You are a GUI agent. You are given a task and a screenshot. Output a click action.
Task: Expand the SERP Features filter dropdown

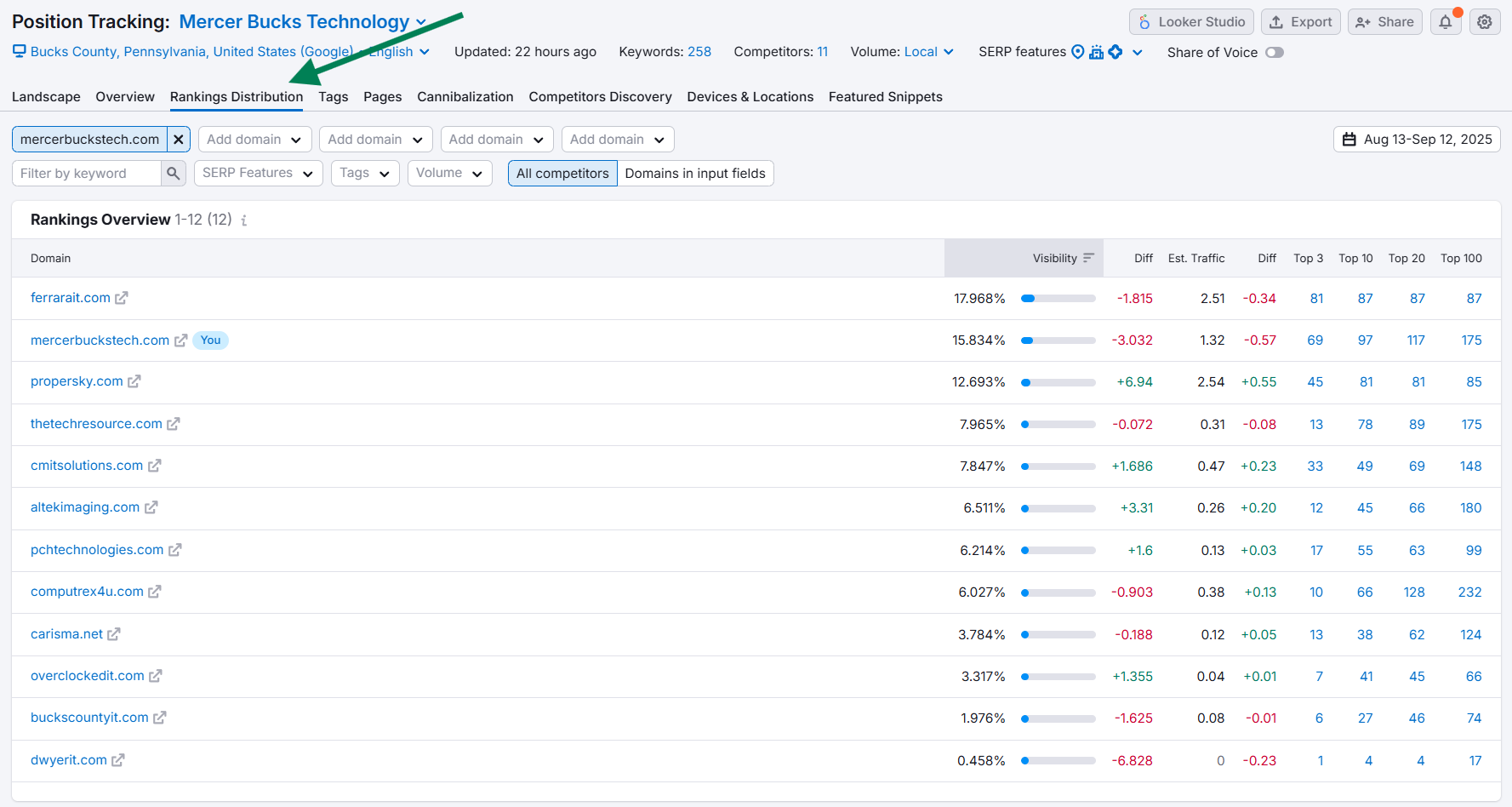tap(258, 173)
